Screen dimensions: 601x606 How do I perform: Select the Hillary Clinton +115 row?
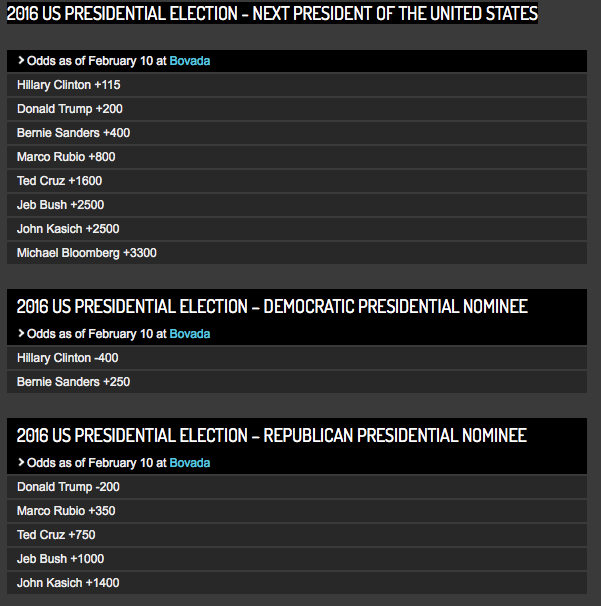tap(297, 85)
